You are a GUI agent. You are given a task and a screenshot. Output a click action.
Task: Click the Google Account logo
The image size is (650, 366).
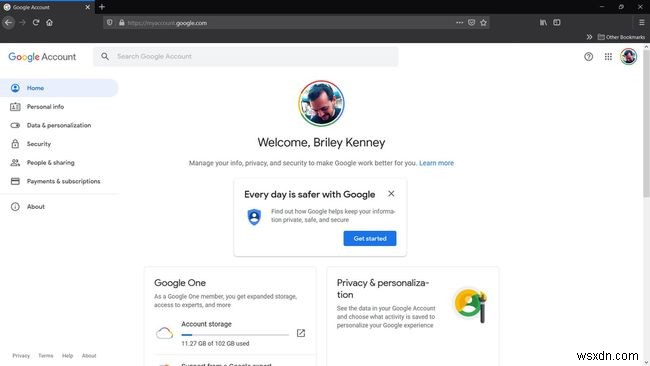pyautogui.click(x=42, y=57)
